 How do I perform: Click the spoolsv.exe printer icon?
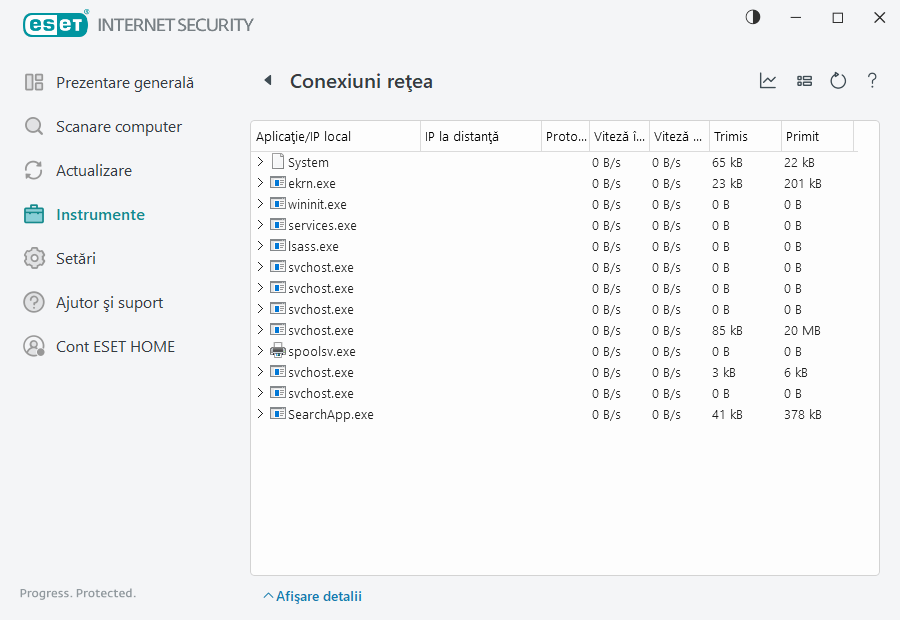278,351
